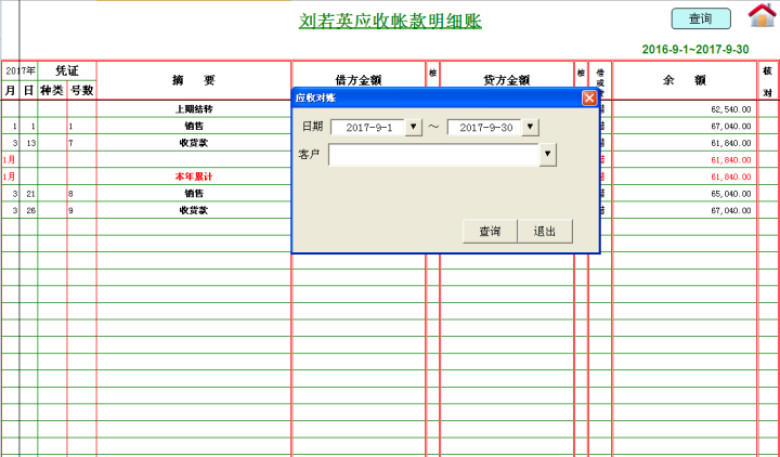Click the 余额 column header
This screenshot has width=780, height=457.
(x=684, y=80)
